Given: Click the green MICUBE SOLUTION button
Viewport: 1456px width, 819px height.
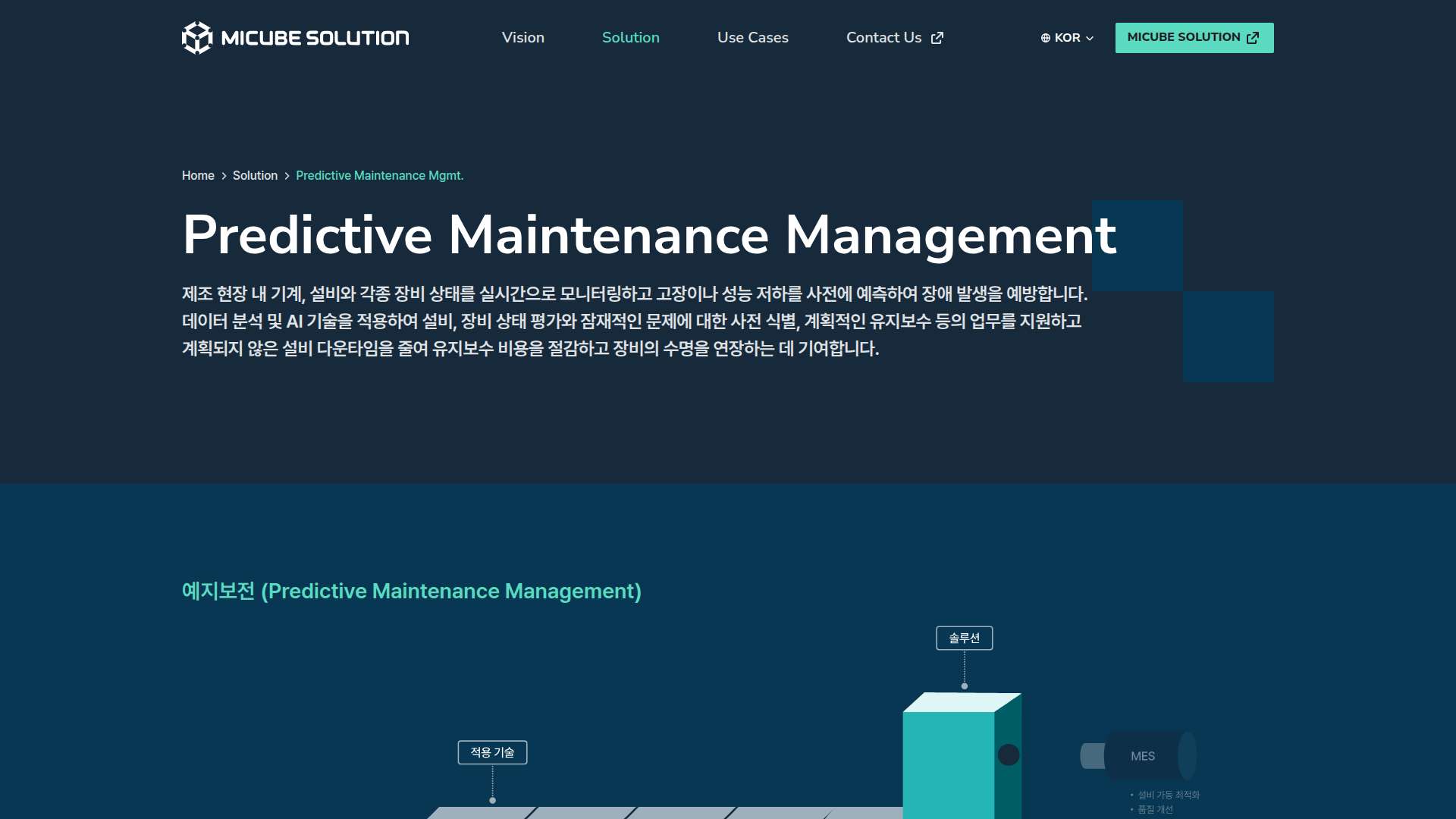Looking at the screenshot, I should (x=1194, y=38).
